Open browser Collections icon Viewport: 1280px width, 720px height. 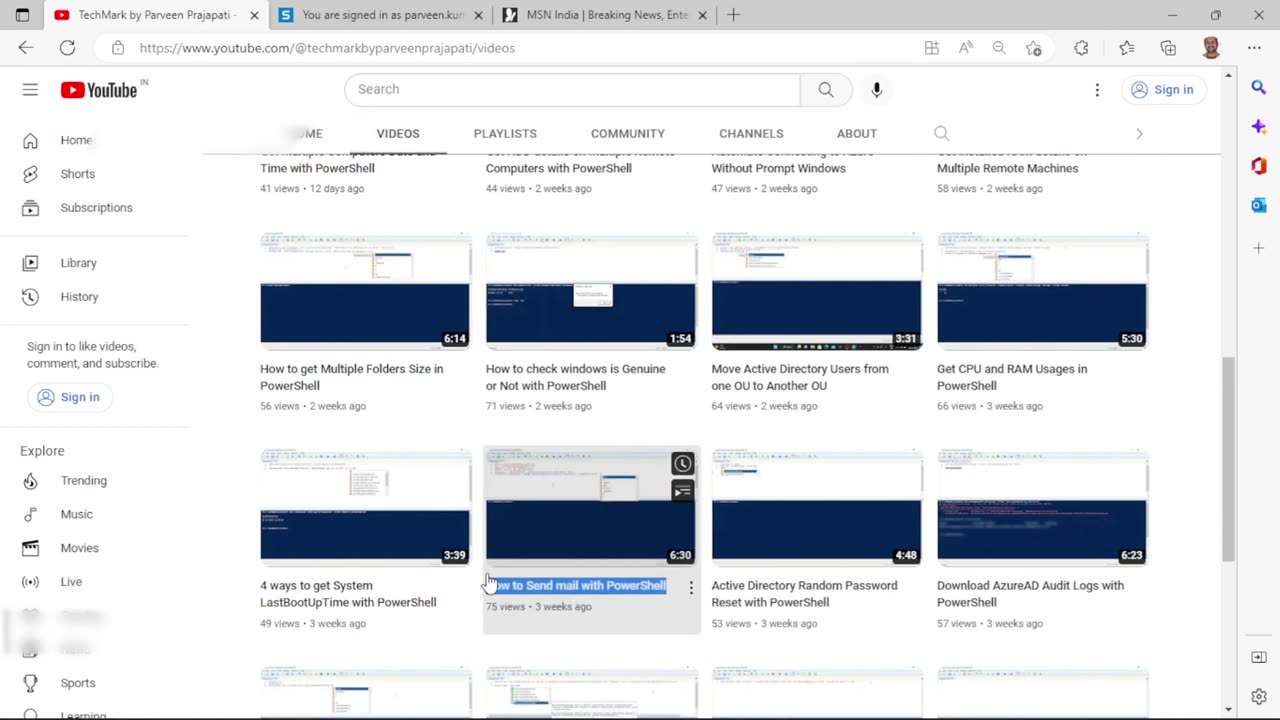1168,48
